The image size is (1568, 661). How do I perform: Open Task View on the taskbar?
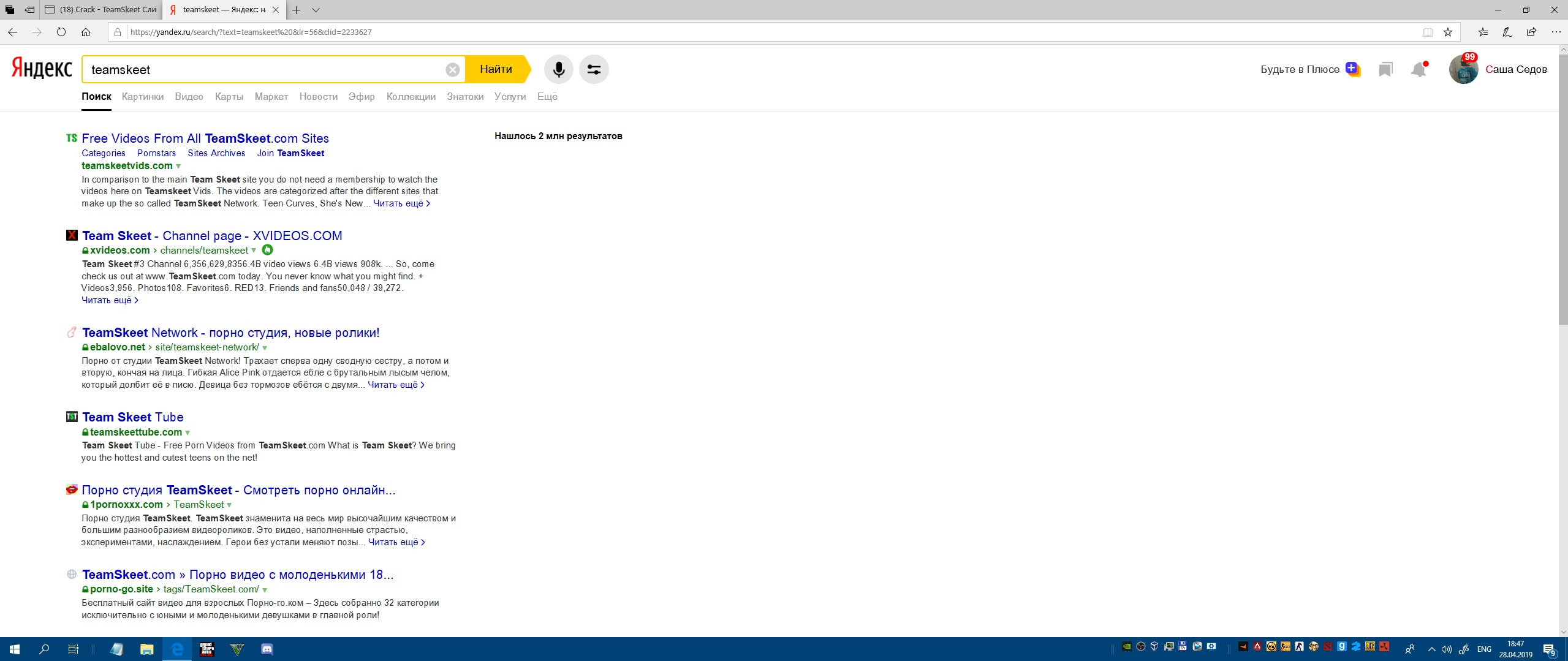pyautogui.click(x=73, y=649)
